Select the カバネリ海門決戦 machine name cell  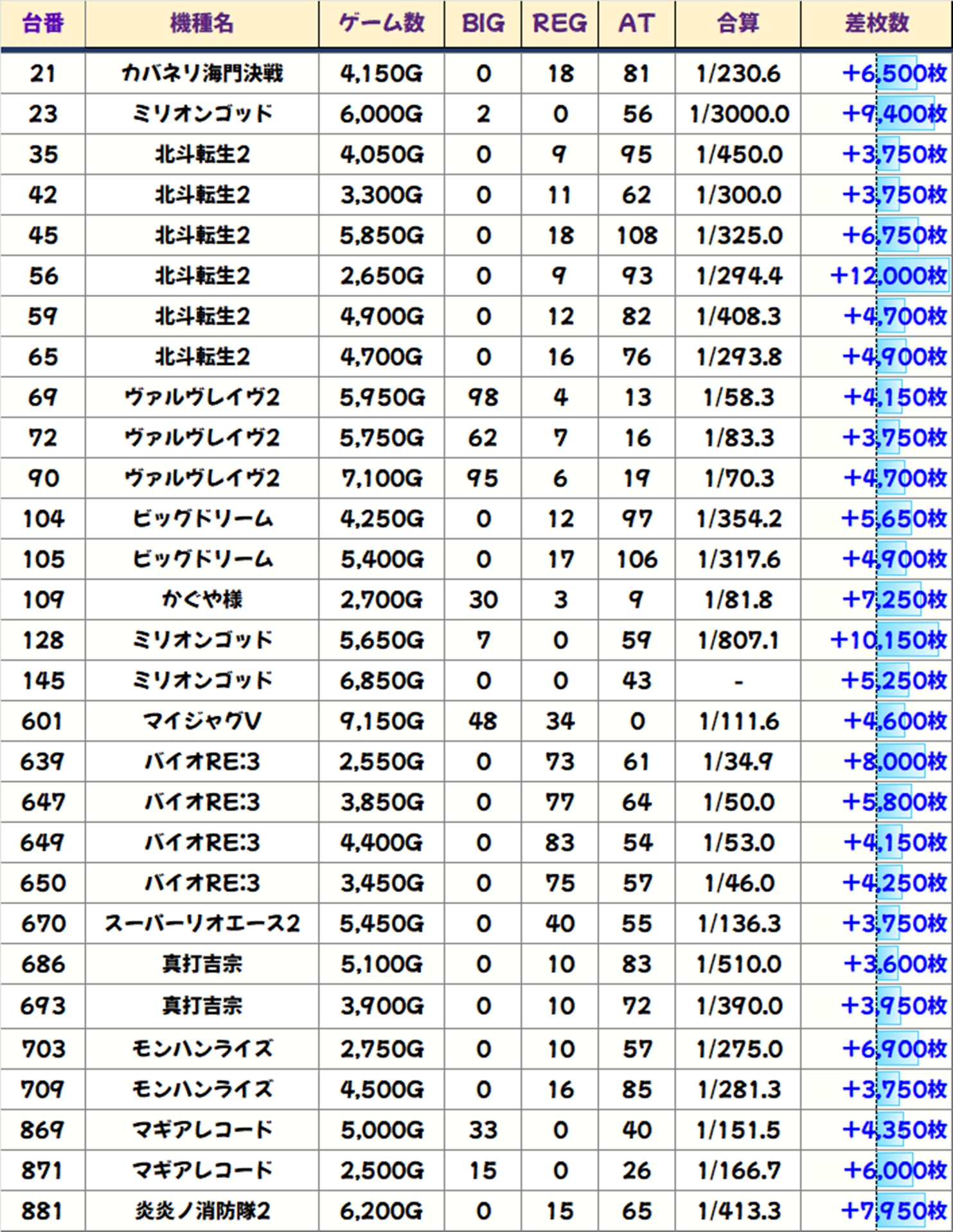(202, 74)
